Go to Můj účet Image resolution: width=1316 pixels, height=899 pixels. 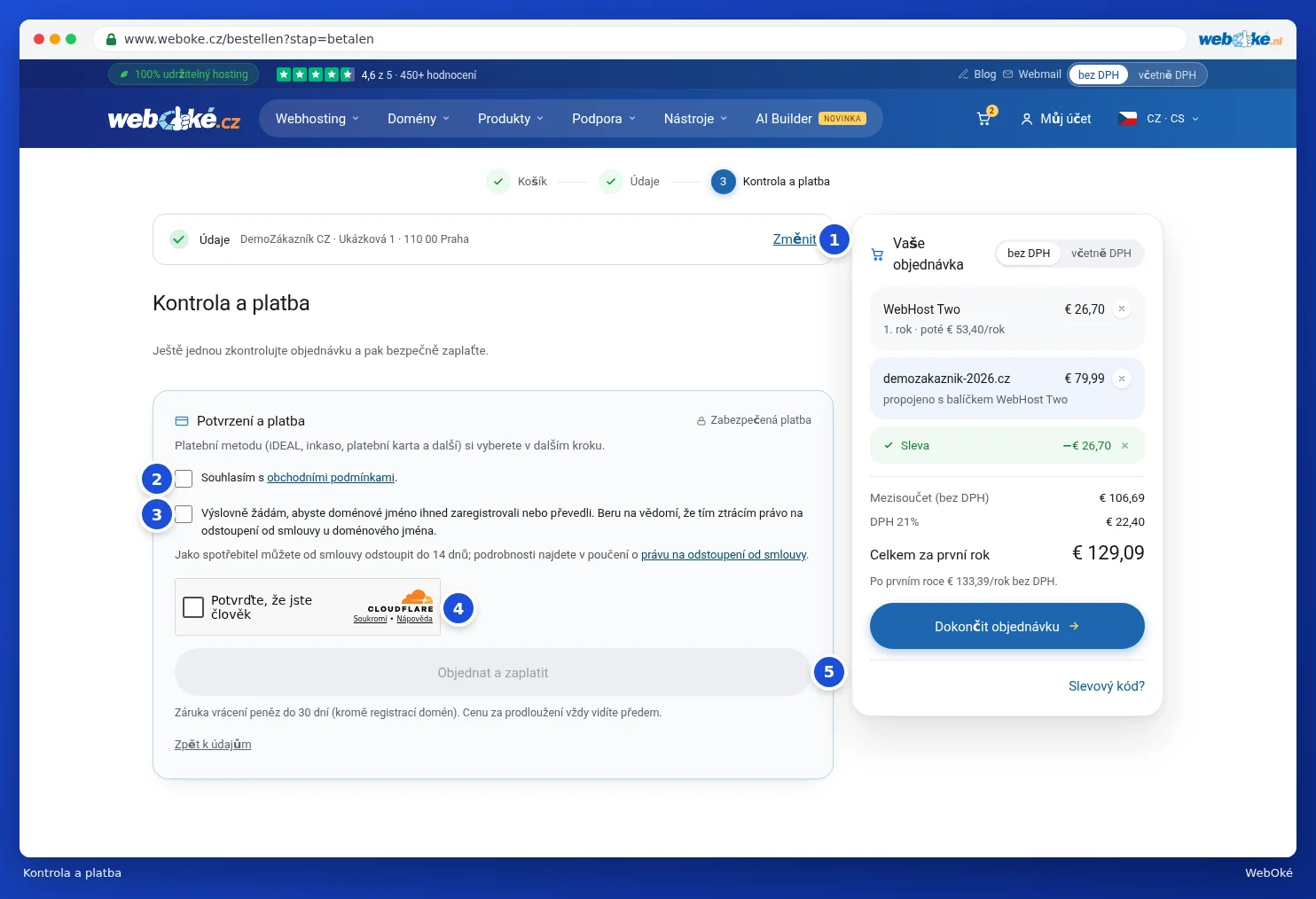[1055, 119]
